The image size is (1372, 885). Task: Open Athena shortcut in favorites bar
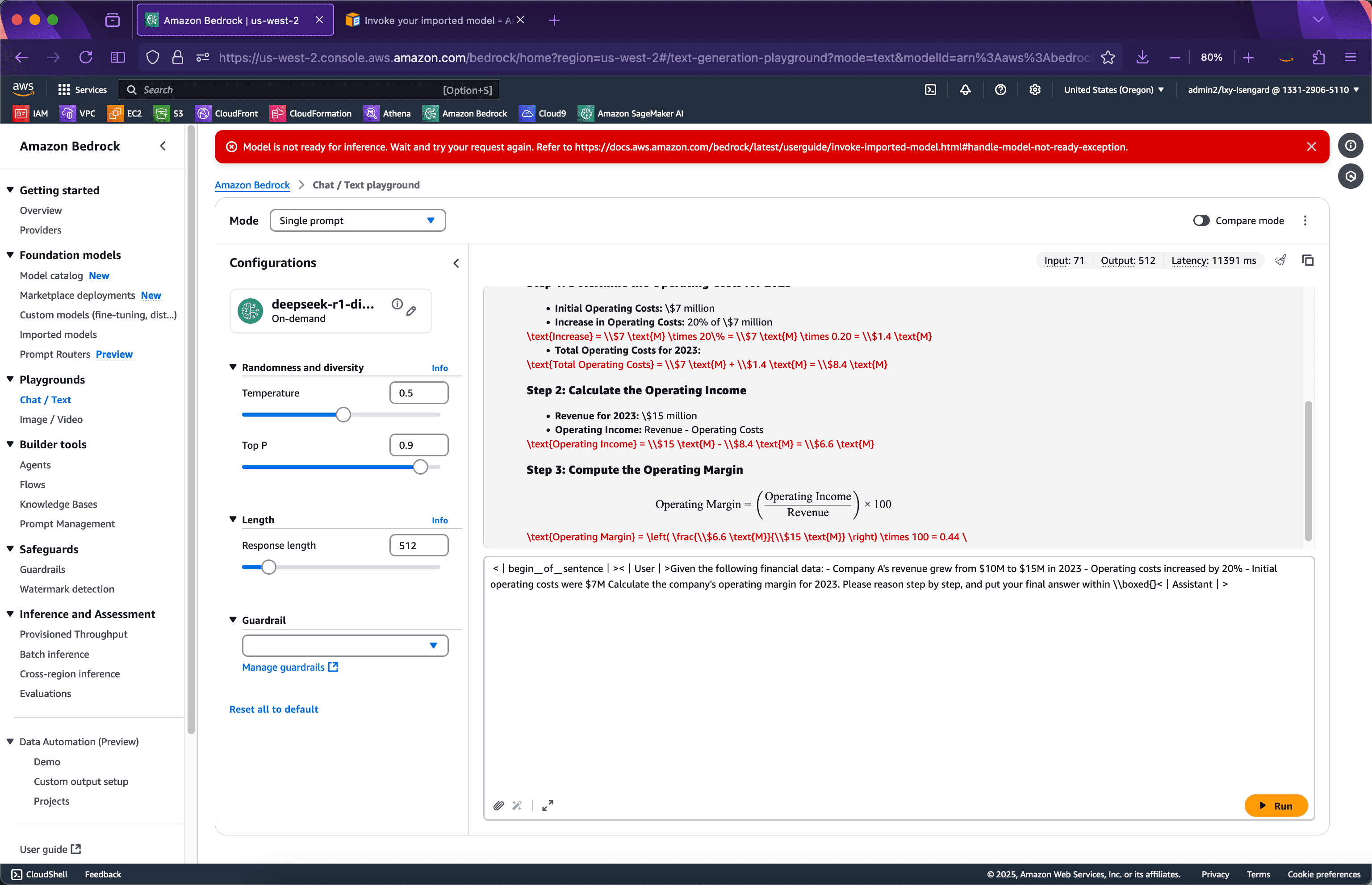387,113
